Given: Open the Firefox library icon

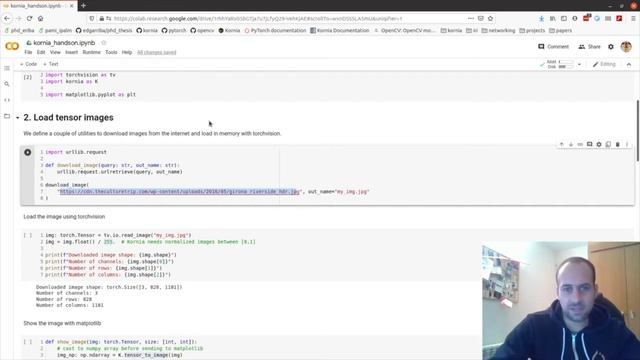Looking at the screenshot, I should point(552,18).
